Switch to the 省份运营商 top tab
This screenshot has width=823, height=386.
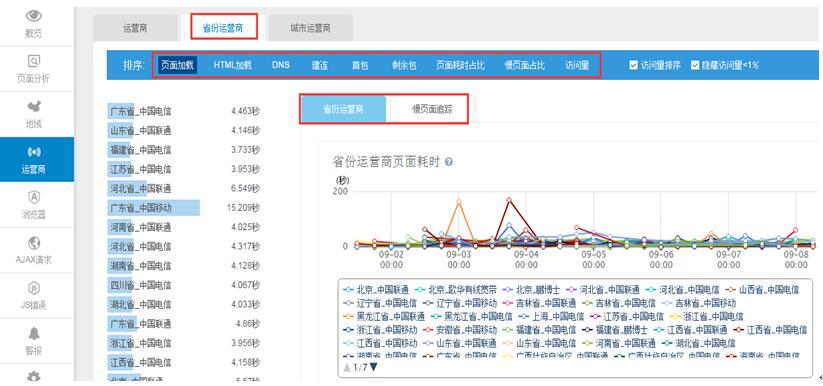(223, 28)
